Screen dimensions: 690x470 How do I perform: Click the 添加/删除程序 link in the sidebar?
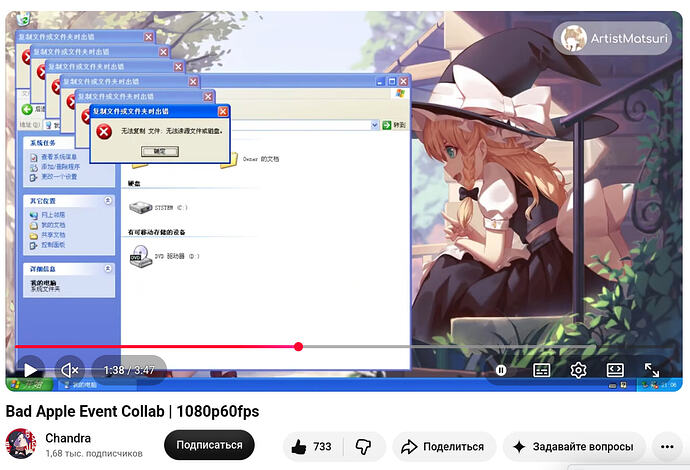[60, 167]
